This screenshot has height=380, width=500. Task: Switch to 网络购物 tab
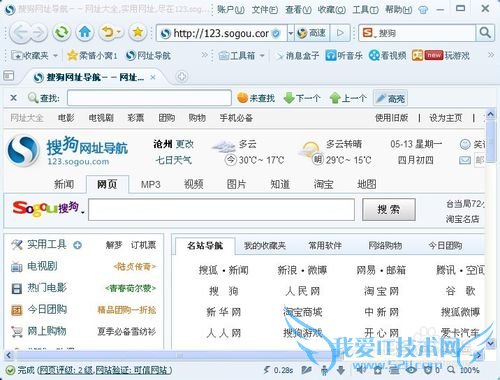(x=385, y=246)
